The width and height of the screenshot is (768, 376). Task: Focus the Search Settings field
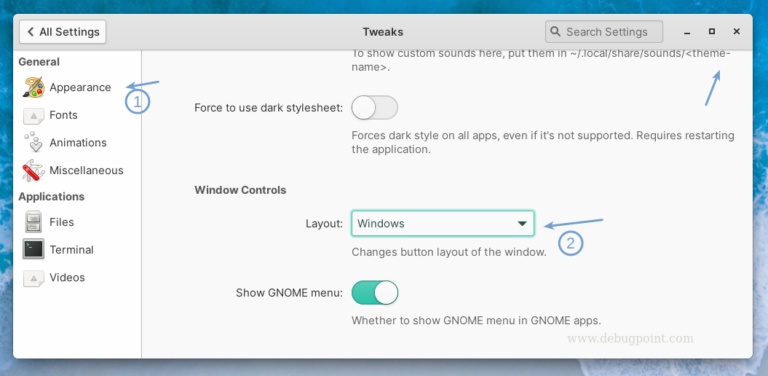604,32
